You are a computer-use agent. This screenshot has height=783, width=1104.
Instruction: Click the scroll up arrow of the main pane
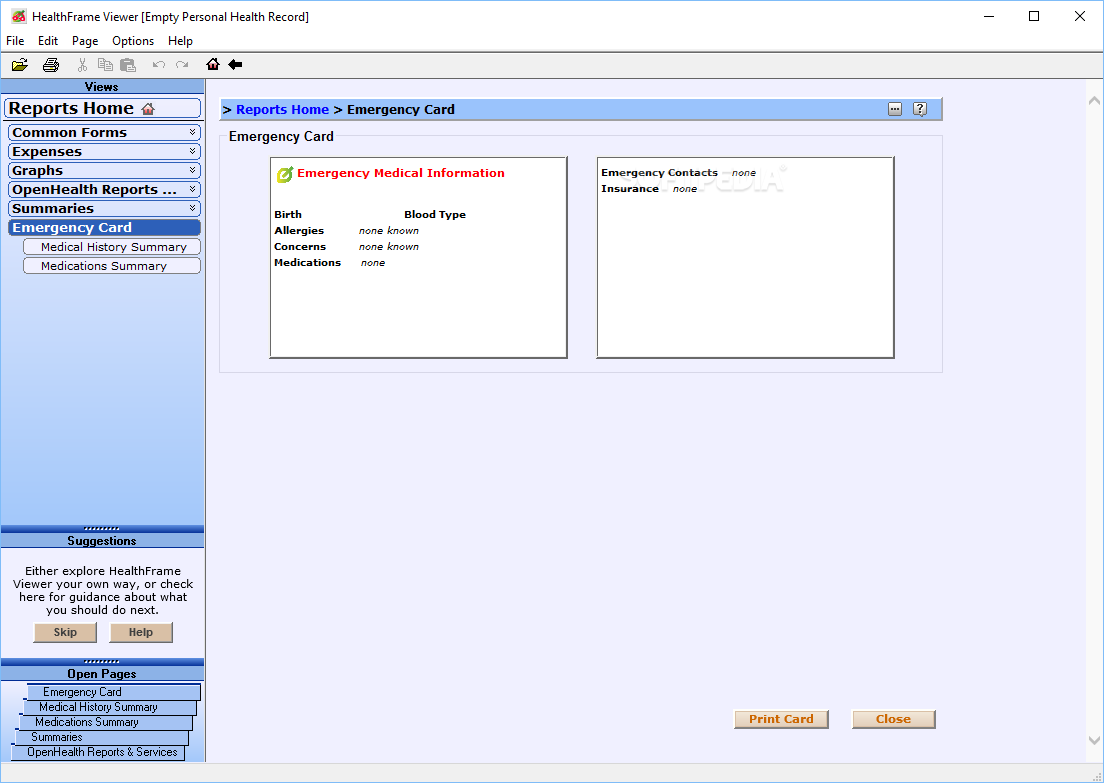[x=1094, y=101]
